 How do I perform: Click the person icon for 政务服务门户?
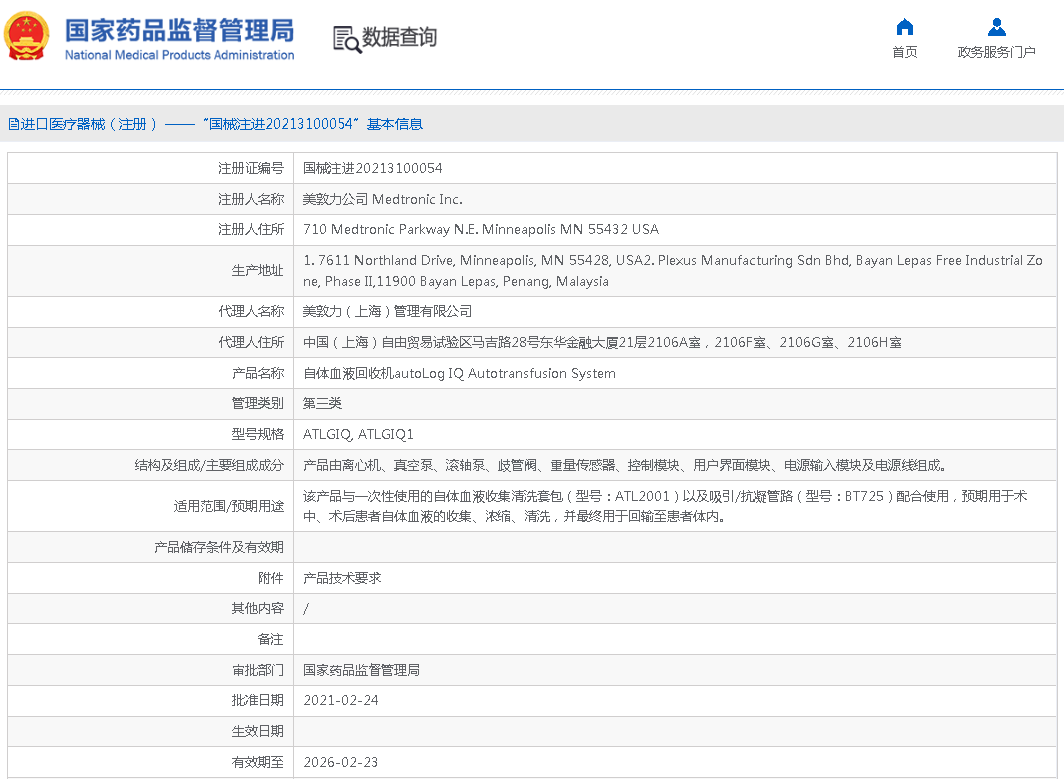coord(996,27)
